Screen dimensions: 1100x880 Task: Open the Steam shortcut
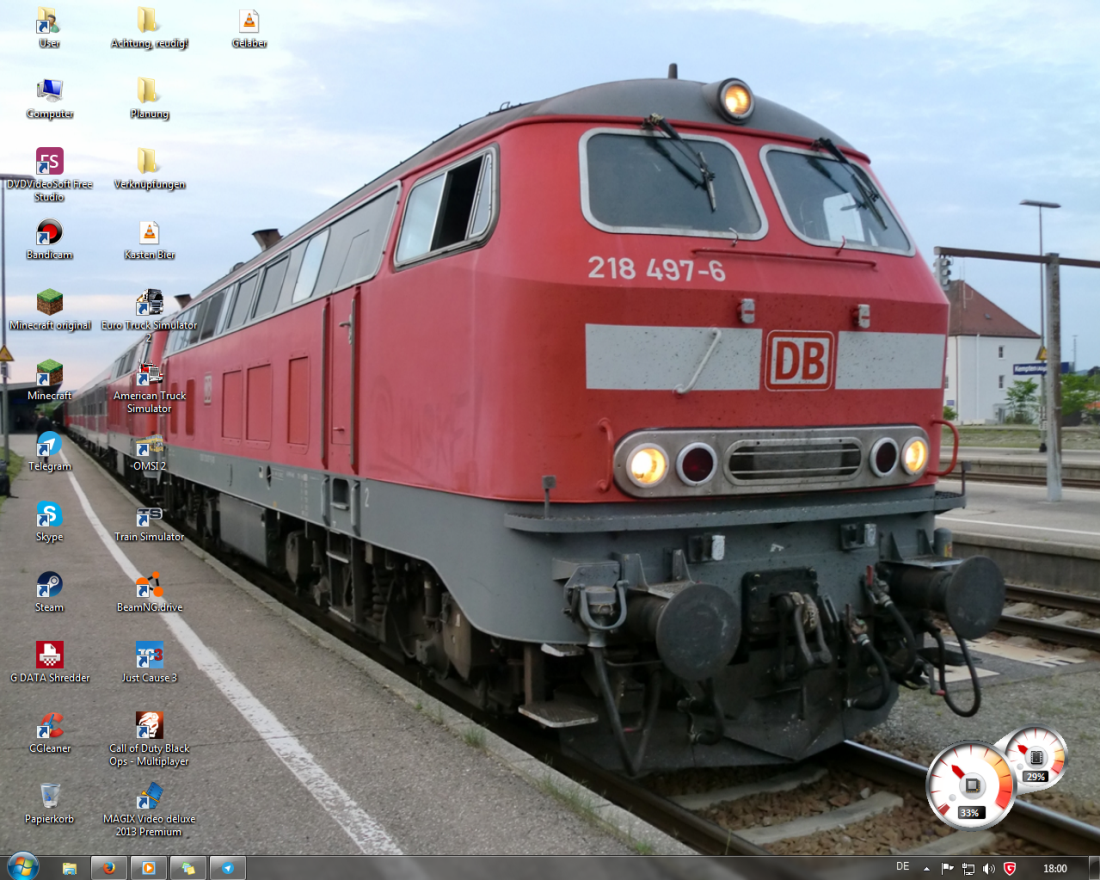49,592
